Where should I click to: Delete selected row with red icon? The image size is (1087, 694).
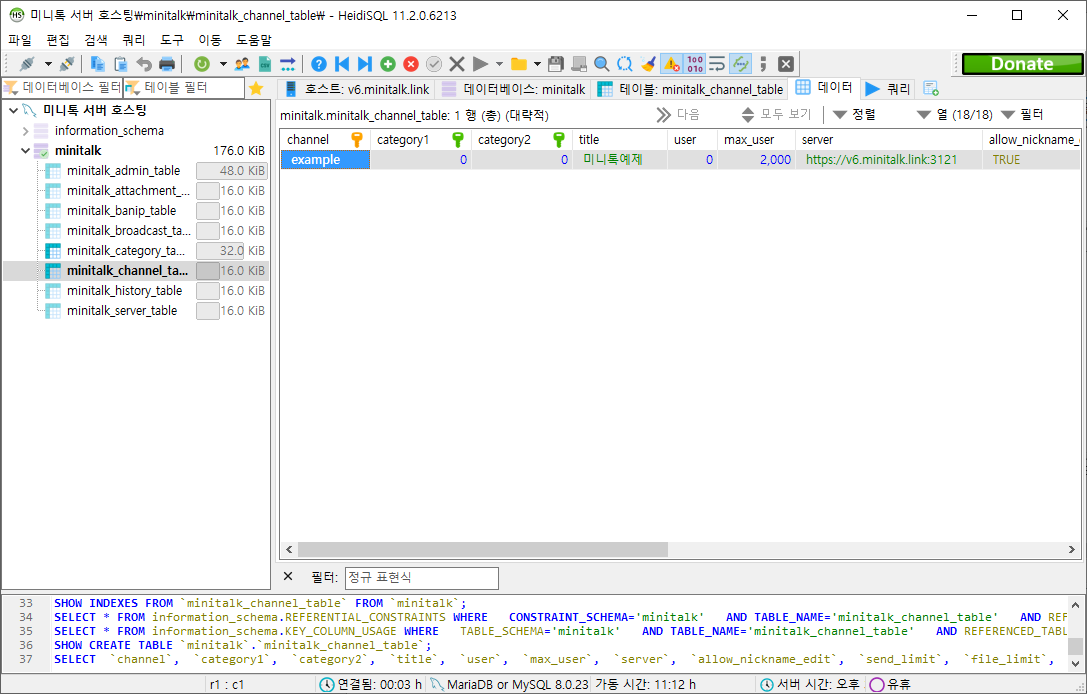point(411,64)
